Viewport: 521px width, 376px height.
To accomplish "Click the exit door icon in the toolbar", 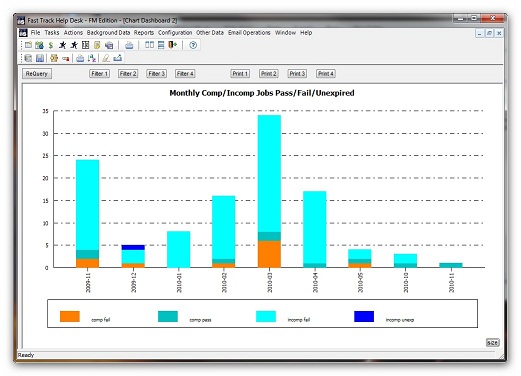I will click(x=172, y=45).
